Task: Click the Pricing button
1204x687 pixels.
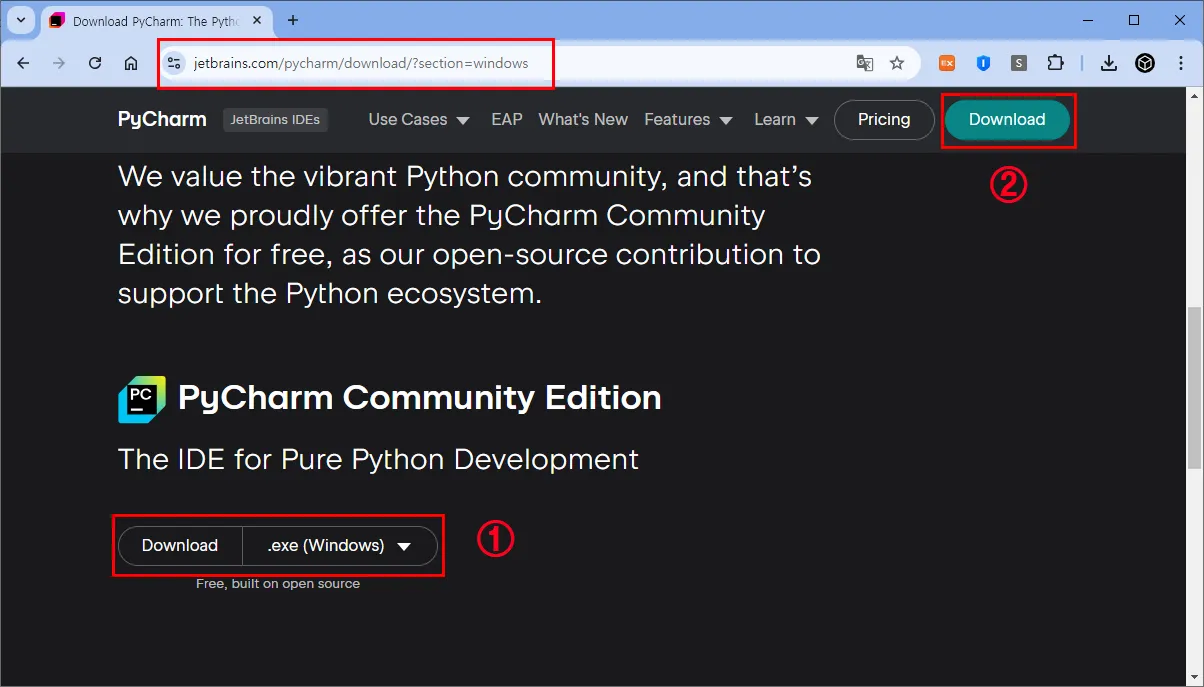Action: pos(884,119)
